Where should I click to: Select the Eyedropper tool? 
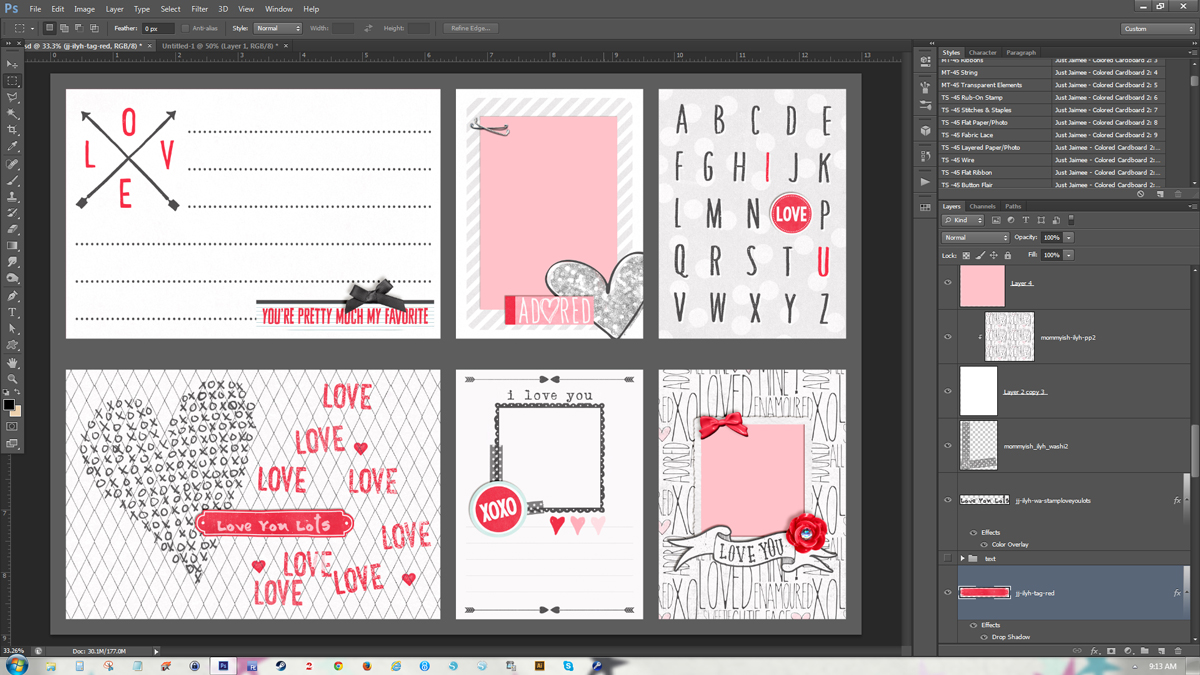point(13,147)
